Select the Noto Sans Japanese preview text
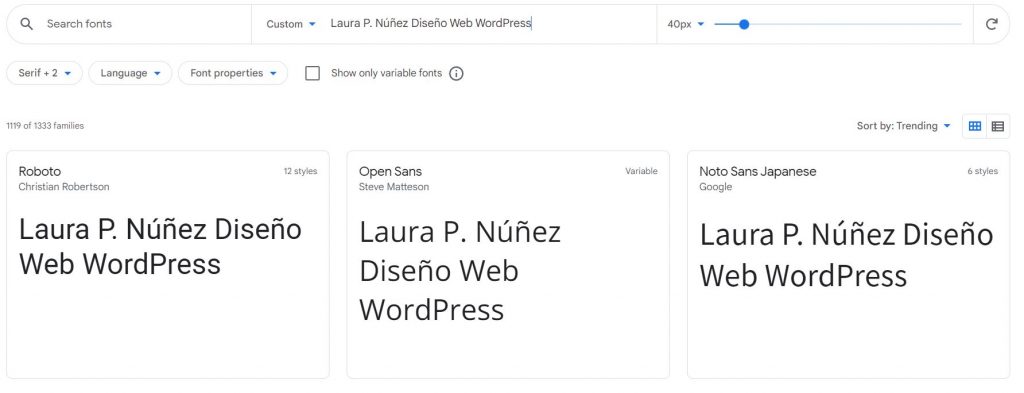The height and width of the screenshot is (393, 1024). coord(846,255)
